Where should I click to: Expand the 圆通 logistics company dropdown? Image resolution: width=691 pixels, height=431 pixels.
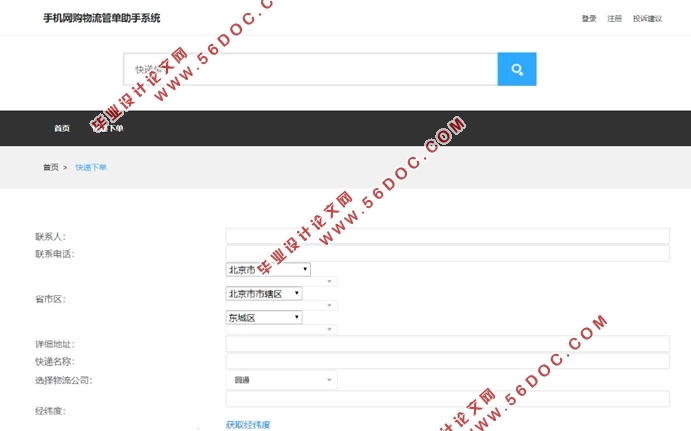pyautogui.click(x=281, y=380)
